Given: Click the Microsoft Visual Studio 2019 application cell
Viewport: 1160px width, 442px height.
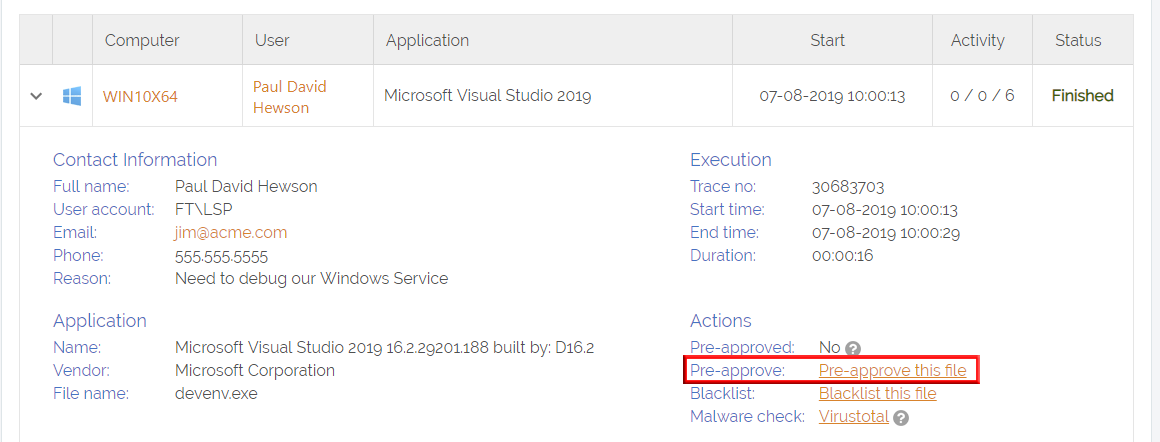Looking at the screenshot, I should [487, 96].
